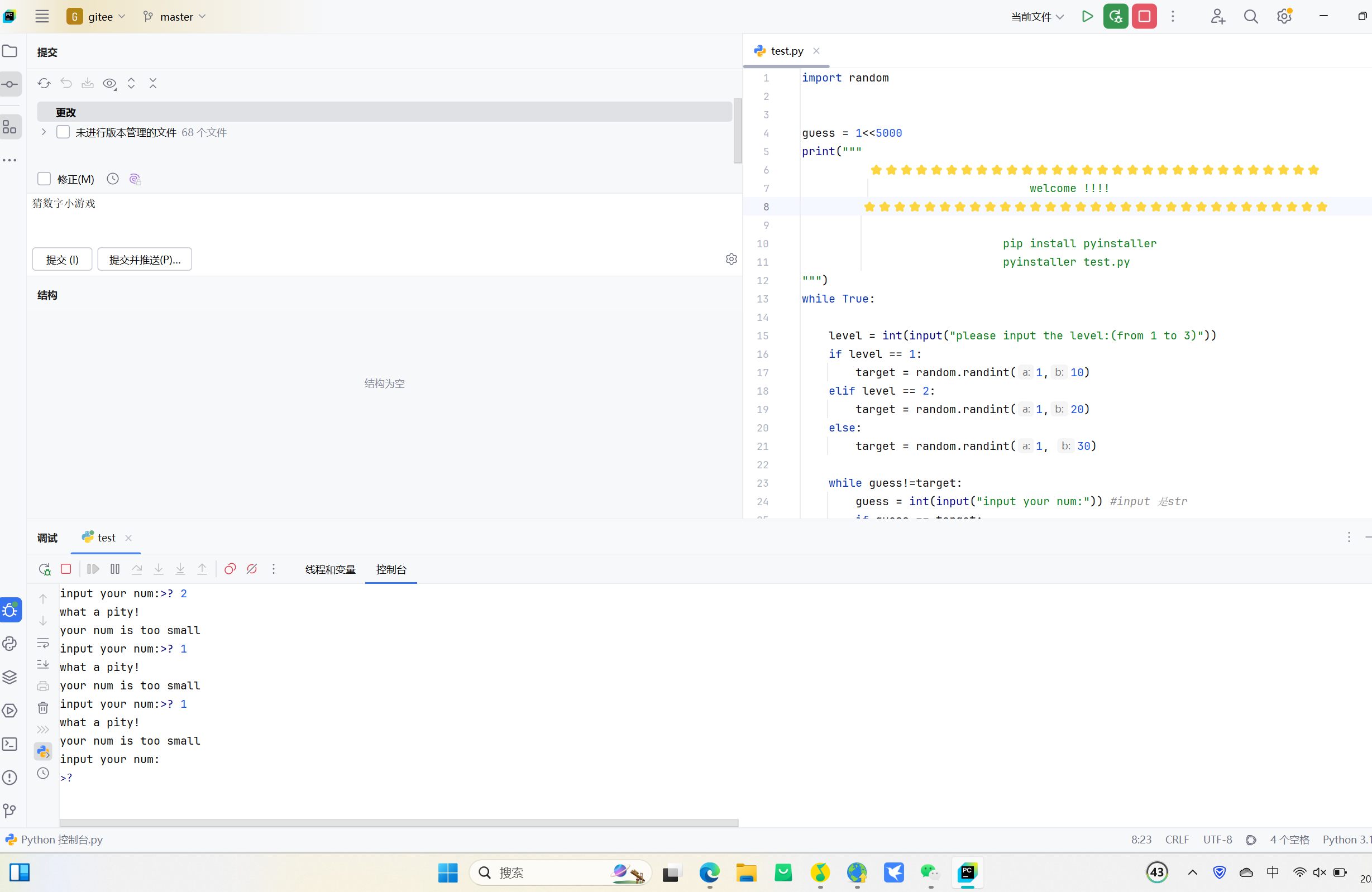The height and width of the screenshot is (892, 1372).
Task: Toggle soft-wrap in the console sidebar
Action: (x=43, y=642)
